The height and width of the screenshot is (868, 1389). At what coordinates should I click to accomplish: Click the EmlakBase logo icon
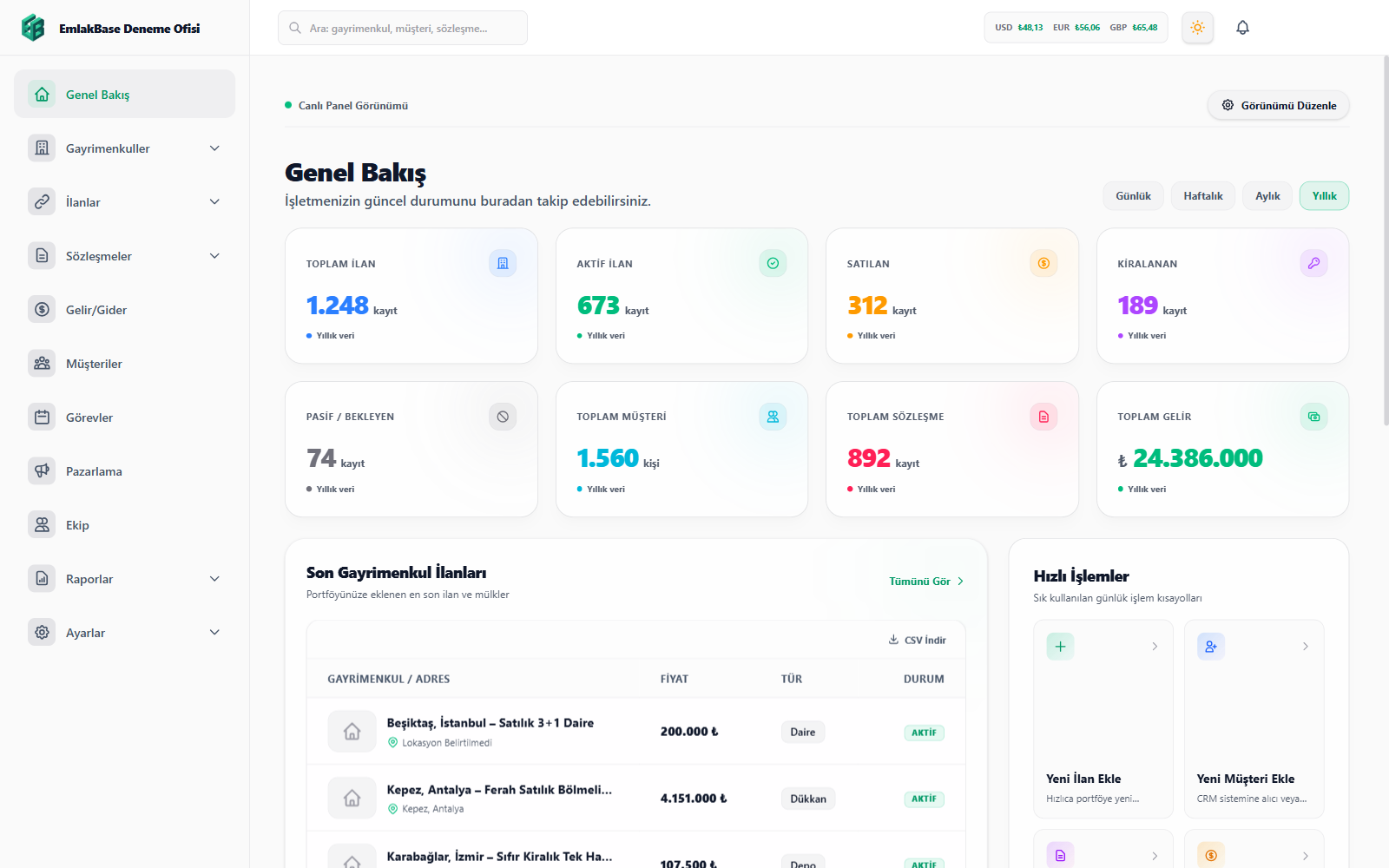pyautogui.click(x=33, y=28)
